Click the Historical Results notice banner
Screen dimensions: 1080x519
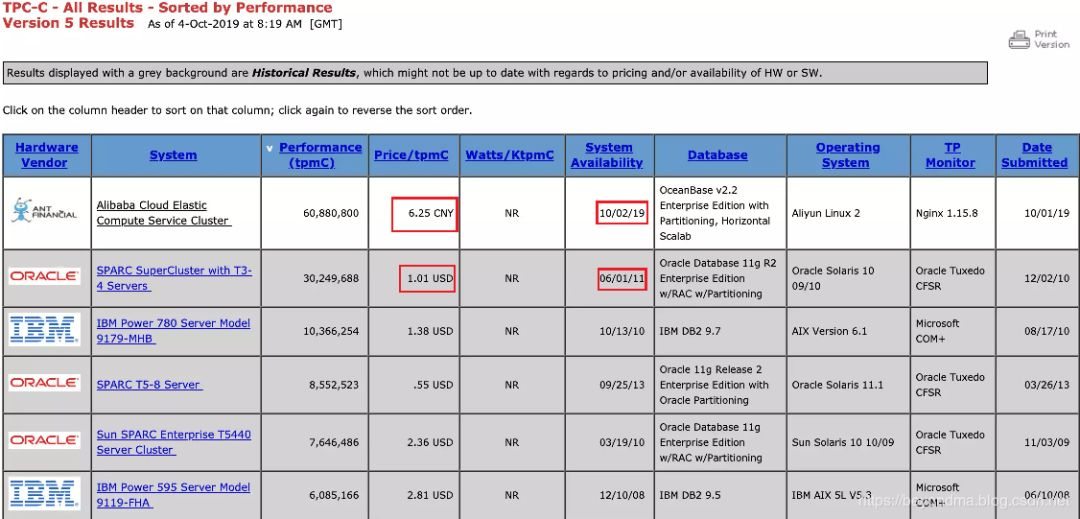[495, 73]
